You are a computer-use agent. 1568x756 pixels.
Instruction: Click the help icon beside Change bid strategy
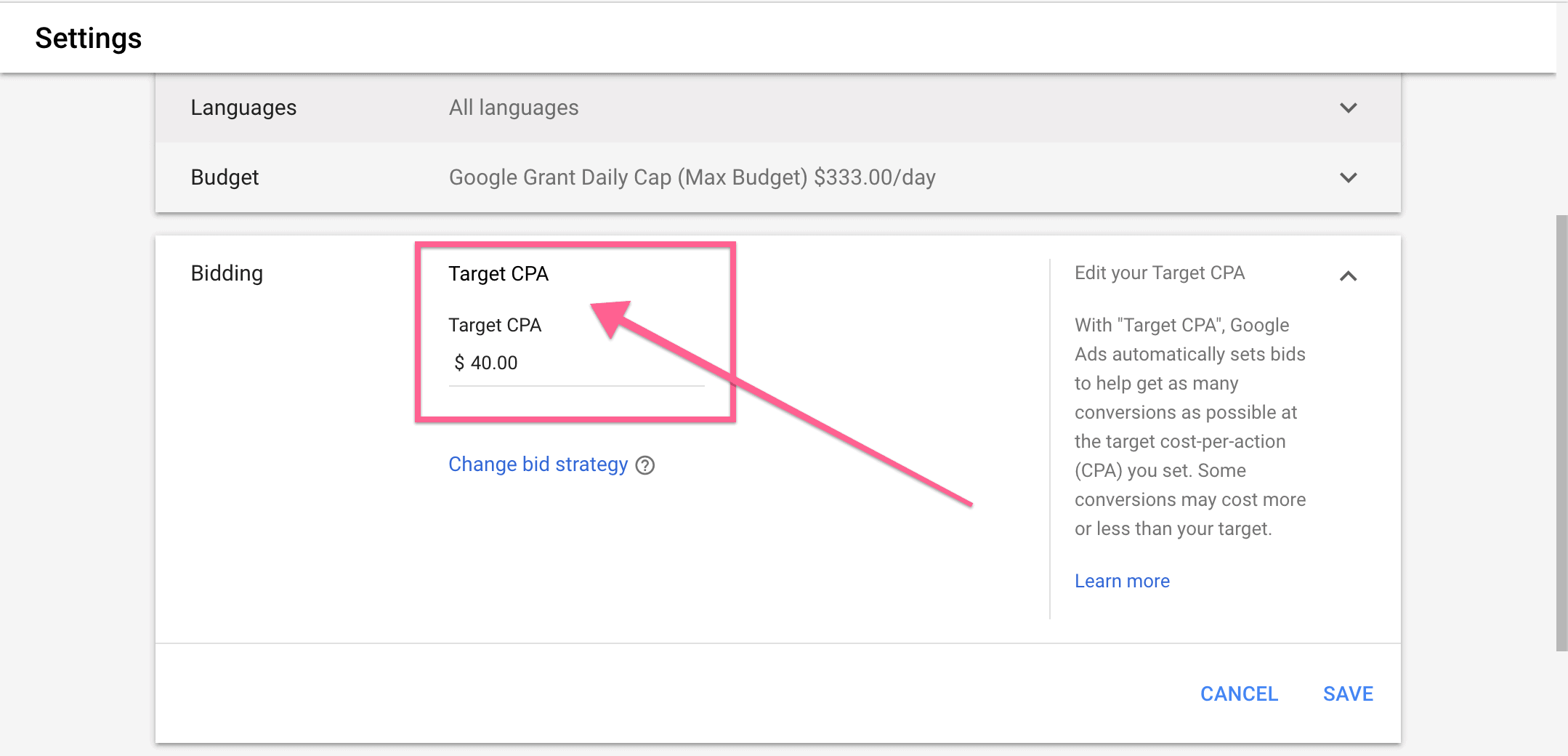(644, 465)
